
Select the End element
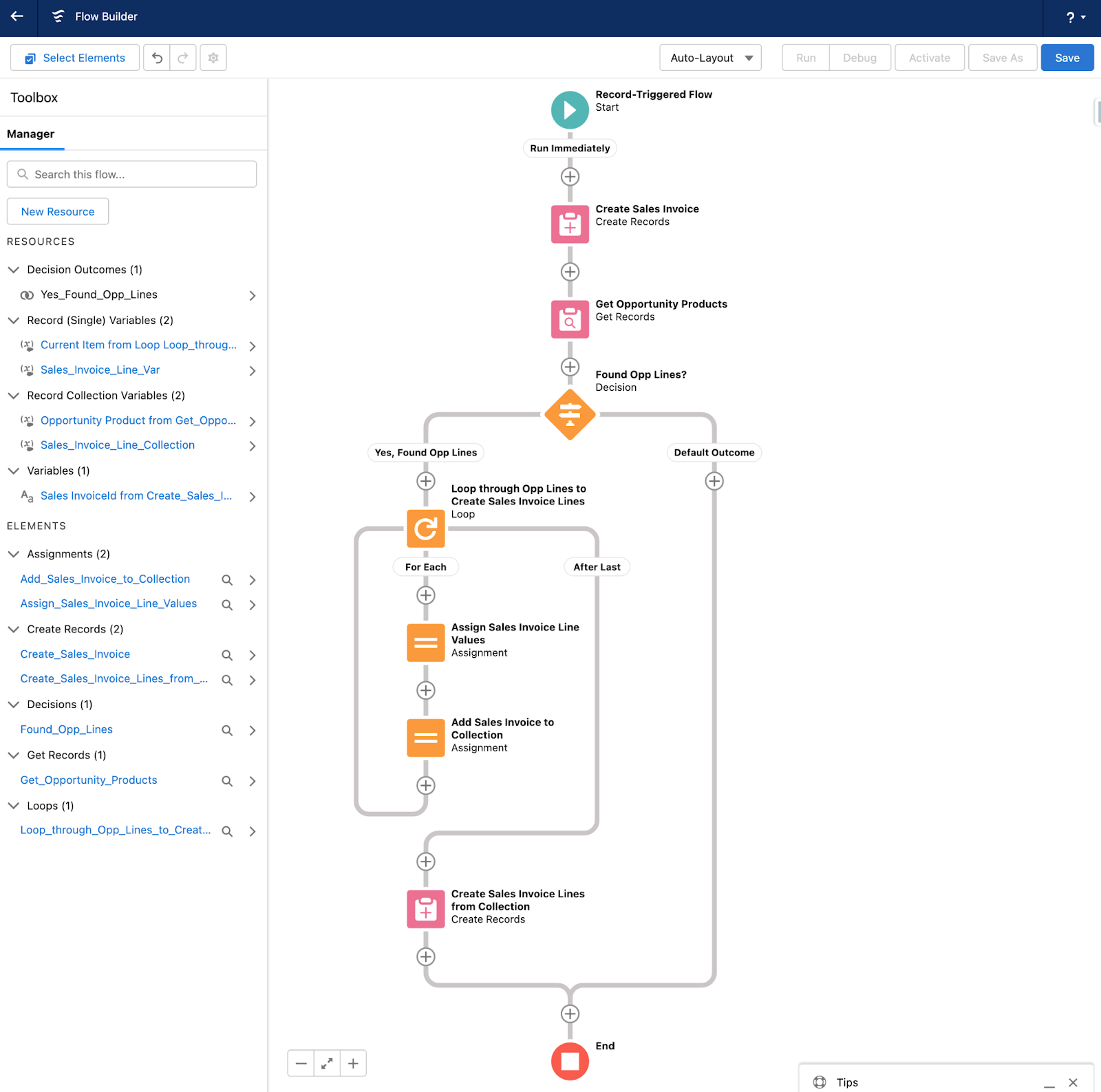pyautogui.click(x=570, y=1061)
